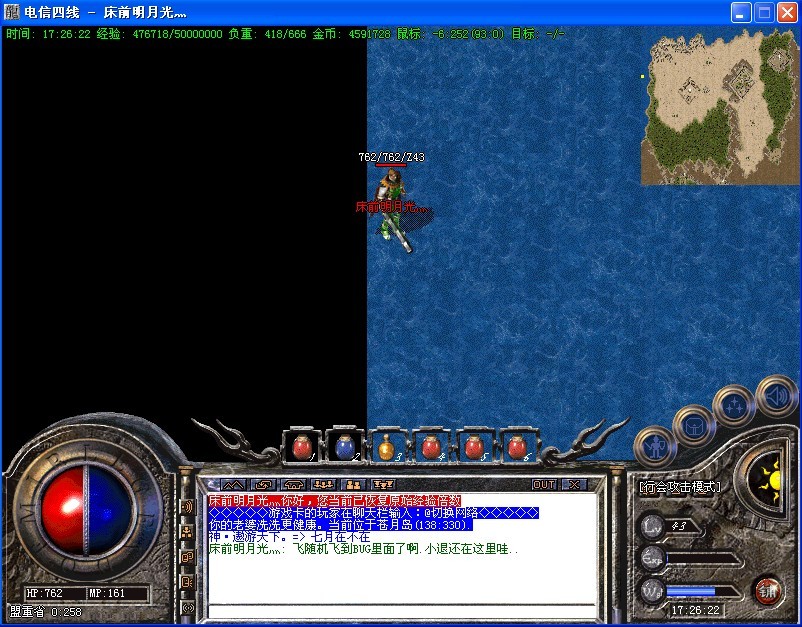Click the Lv level indicator icon
Viewport: 802px width, 627px height.
point(653,526)
